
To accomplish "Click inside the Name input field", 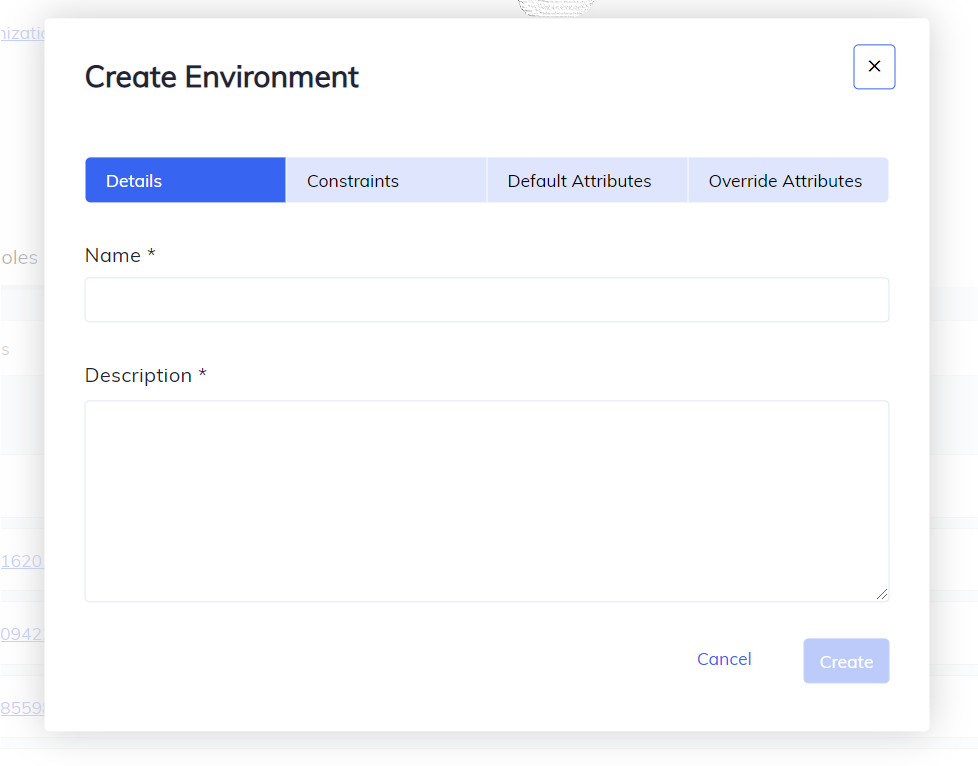I will tap(487, 299).
